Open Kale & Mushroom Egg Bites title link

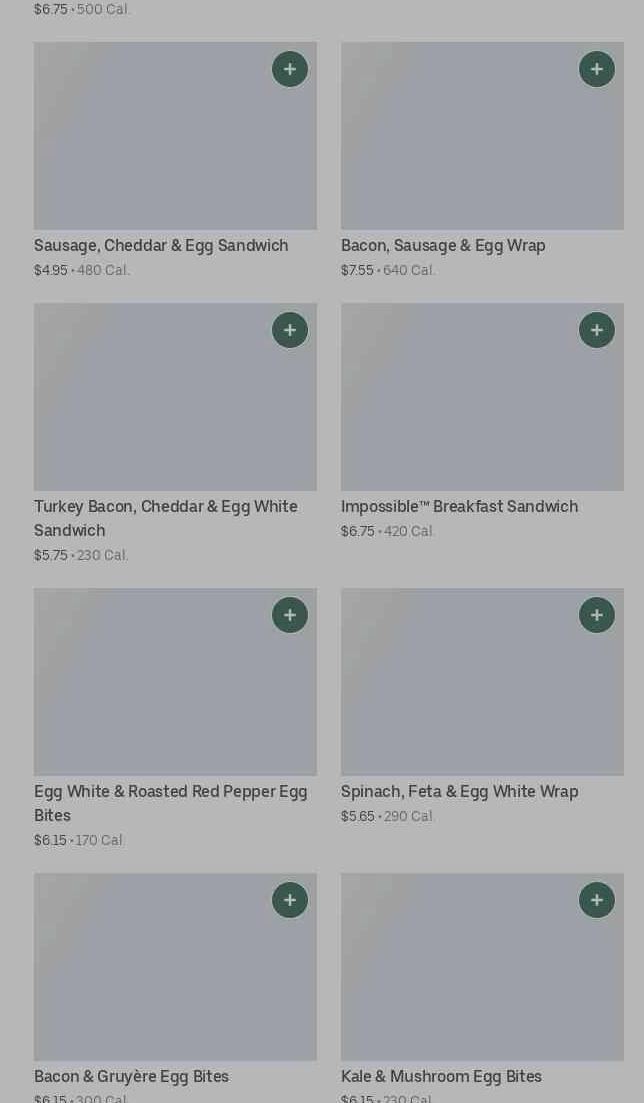(441, 1076)
